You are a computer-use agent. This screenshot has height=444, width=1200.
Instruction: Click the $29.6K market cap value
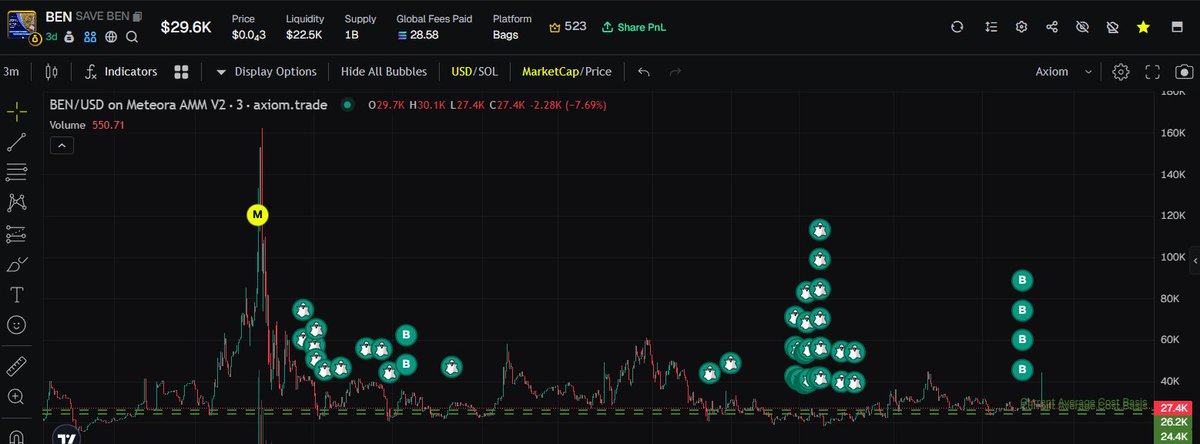(x=186, y=27)
